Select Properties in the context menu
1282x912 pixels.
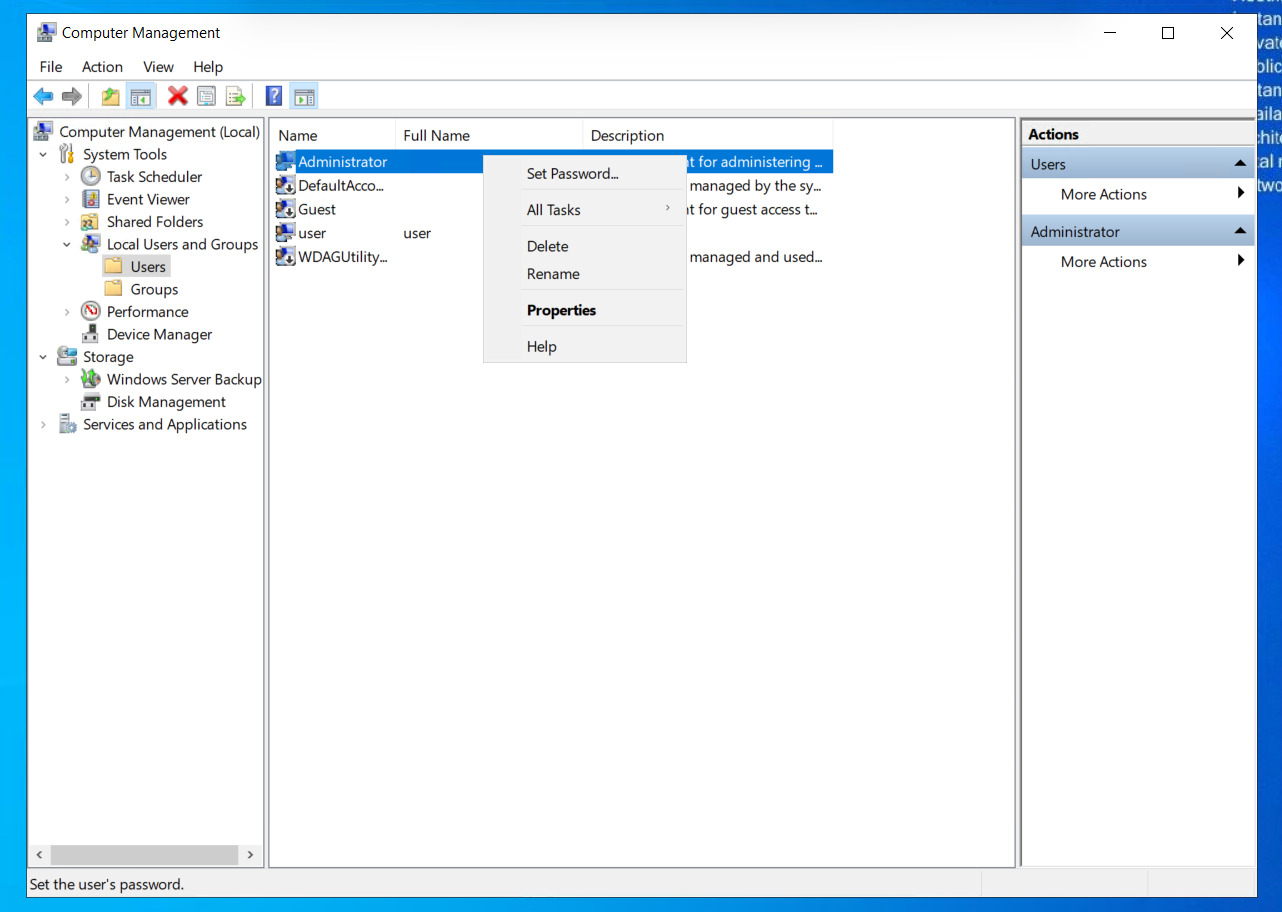561,310
